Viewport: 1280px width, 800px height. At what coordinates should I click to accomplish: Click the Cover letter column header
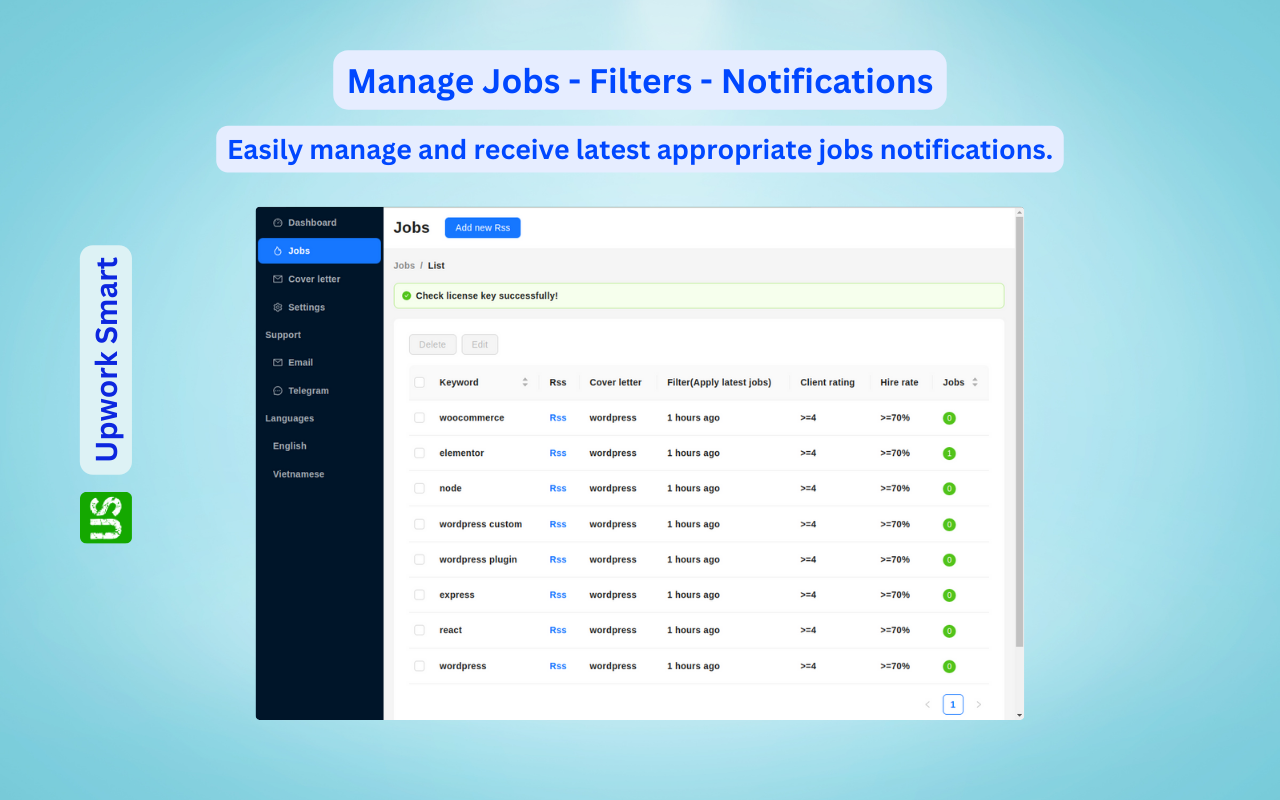click(x=615, y=382)
